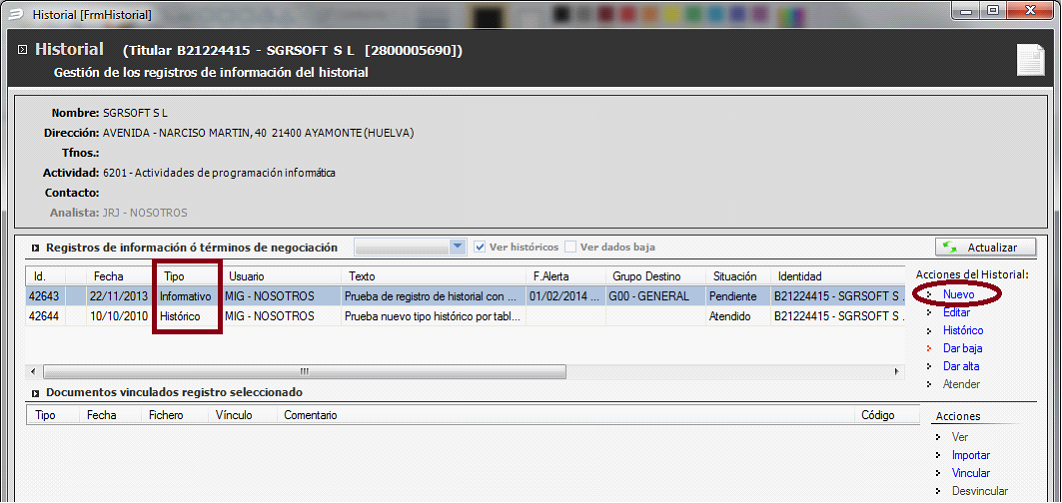The width and height of the screenshot is (1062, 503).
Task: Click the Vincular document link
Action: tap(971, 473)
